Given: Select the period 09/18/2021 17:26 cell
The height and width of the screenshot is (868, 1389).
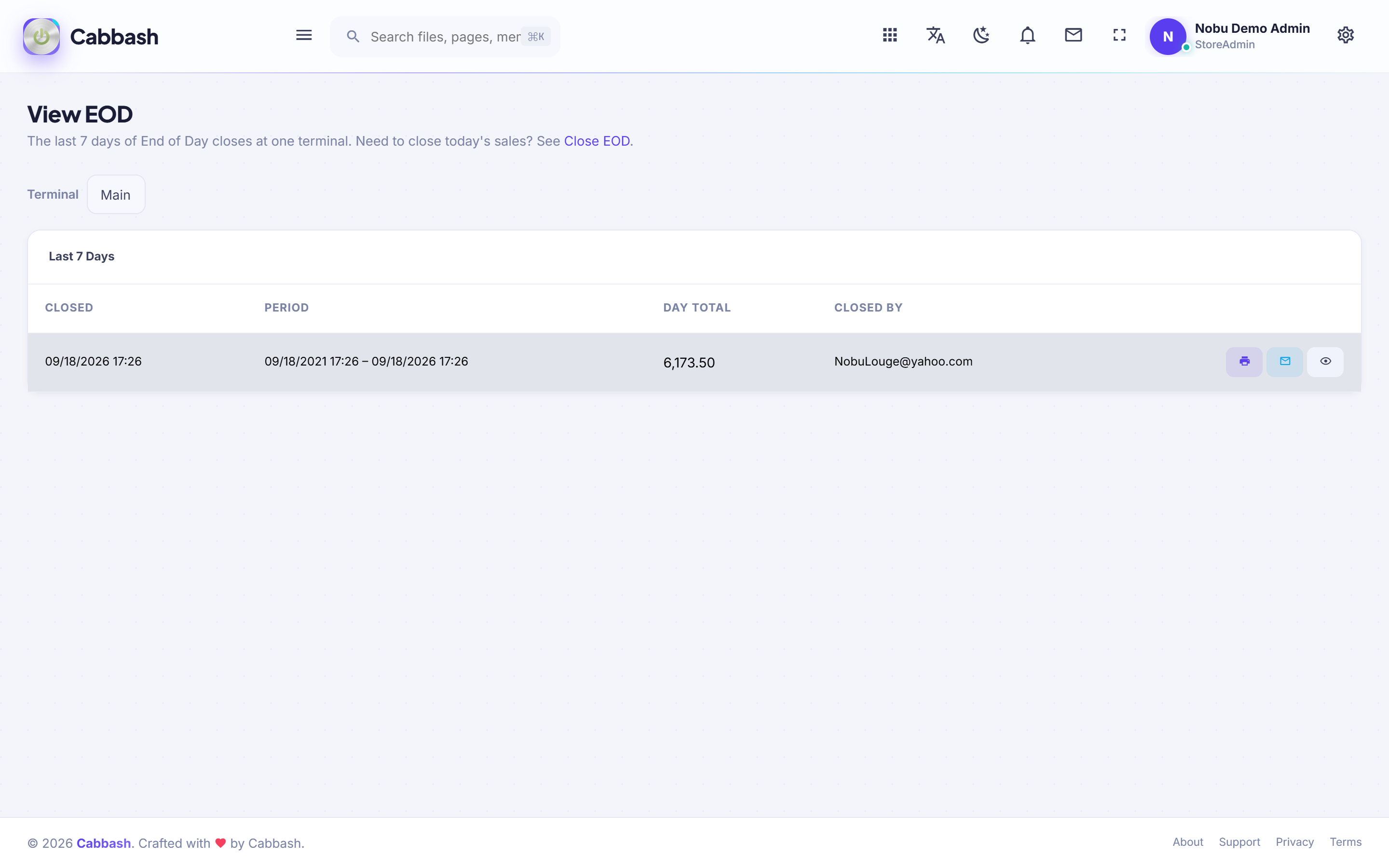Looking at the screenshot, I should pyautogui.click(x=366, y=362).
